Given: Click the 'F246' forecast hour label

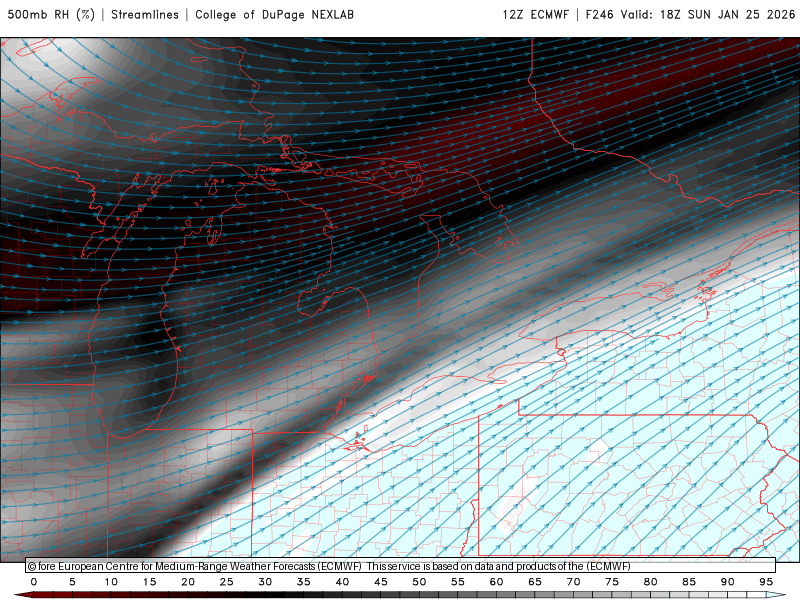Looking at the screenshot, I should tap(599, 14).
